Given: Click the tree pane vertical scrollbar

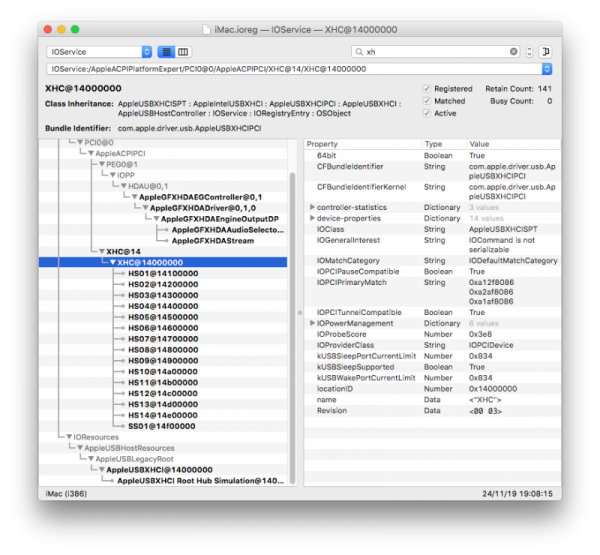Looking at the screenshot, I should point(292,328).
